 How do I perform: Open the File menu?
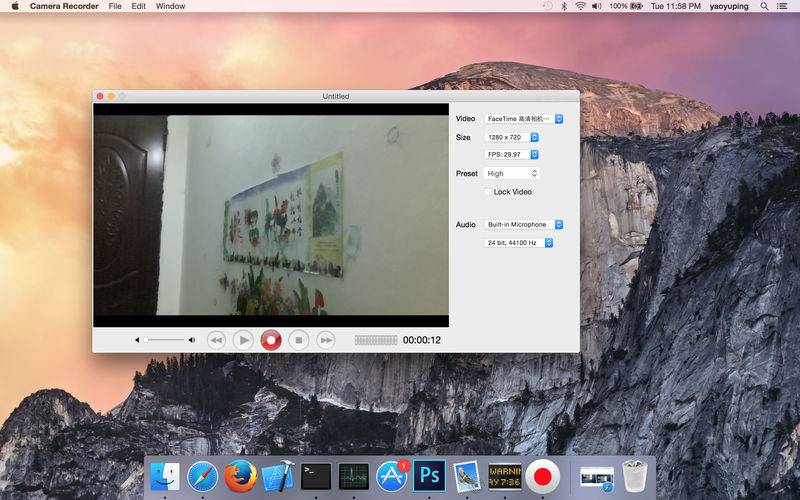115,6
